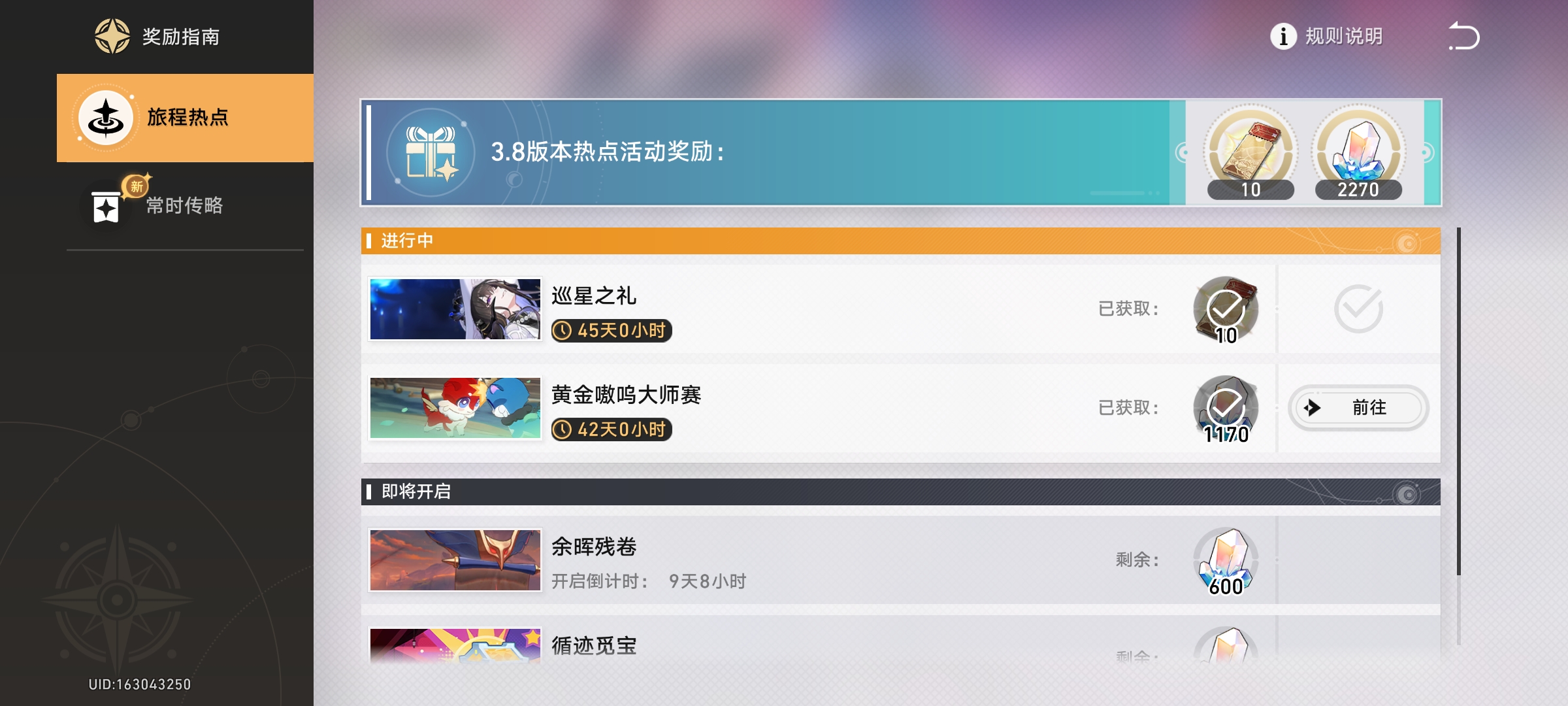Click the 奖励指南 compass emblem icon
Viewport: 1568px width, 706px height.
coord(112,36)
